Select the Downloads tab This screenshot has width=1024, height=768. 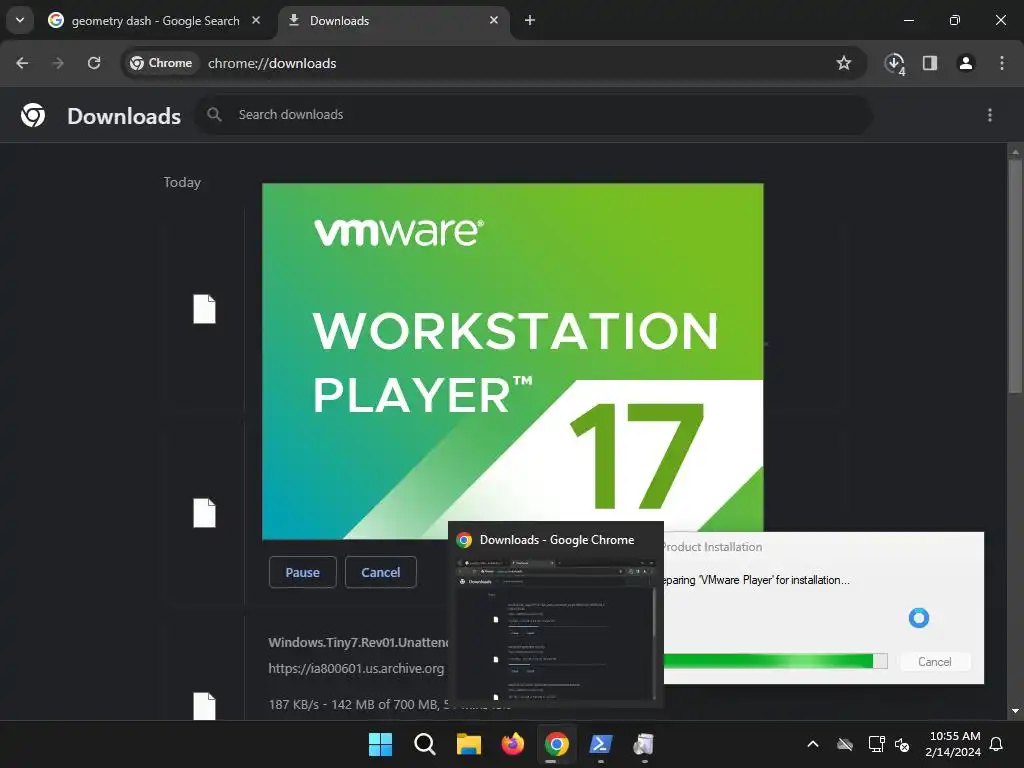[x=394, y=21]
